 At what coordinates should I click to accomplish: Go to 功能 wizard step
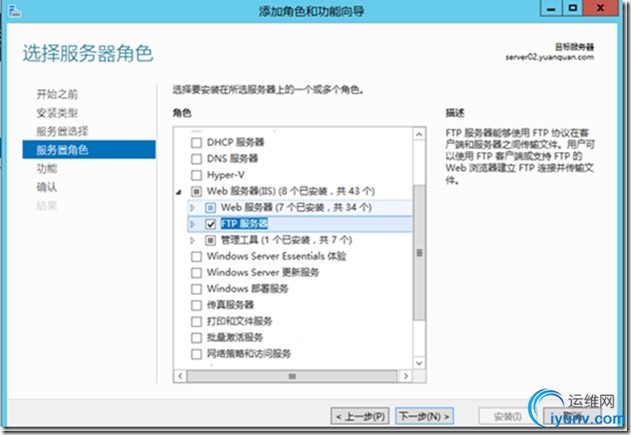click(47, 168)
